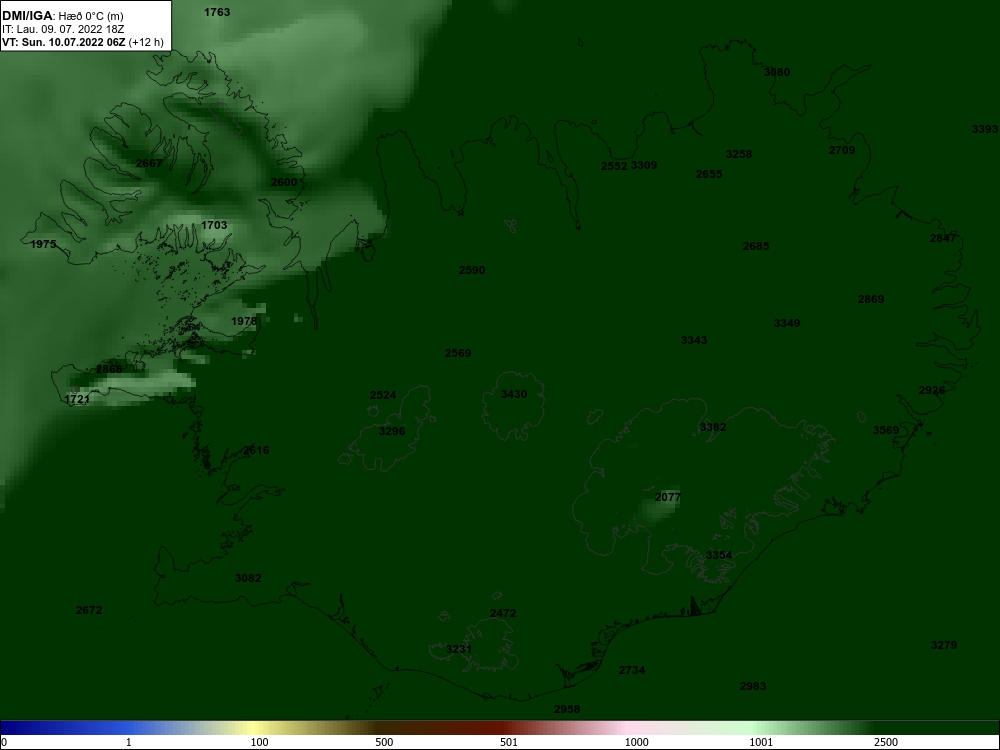Screen dimensions: 1000x750
Task: Select the initial time line 'IT: Lau. 09. 07. 2022 18Z'
Action: [x=62, y=29]
